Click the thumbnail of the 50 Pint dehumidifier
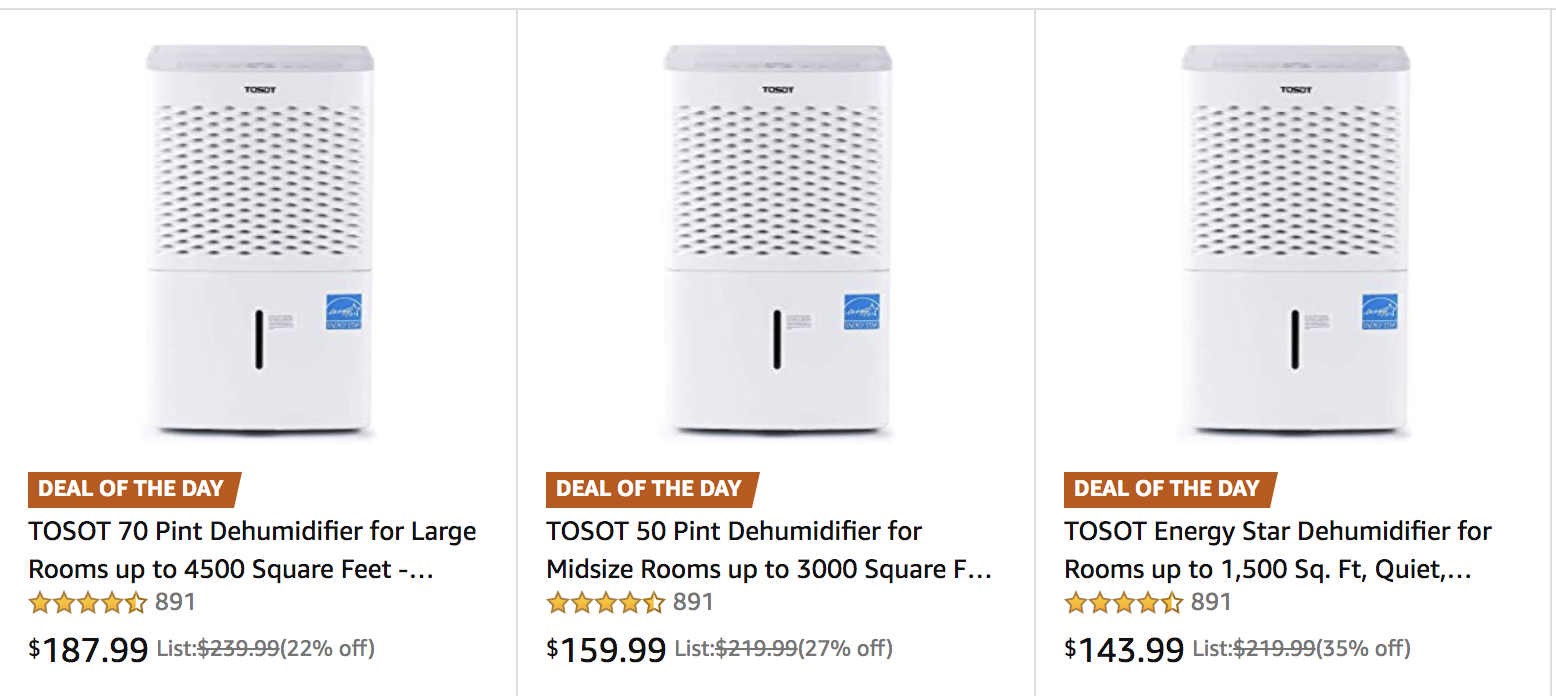 click(775, 240)
